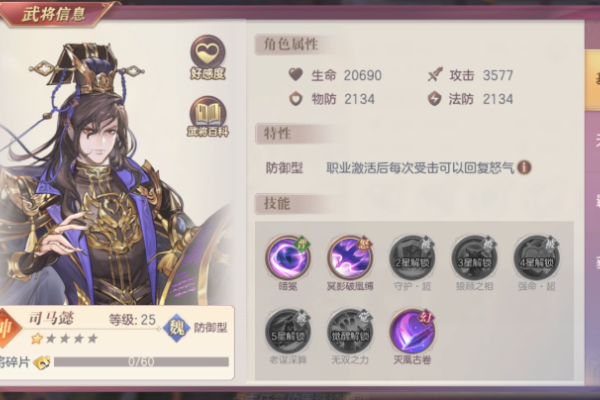Click the hero star rating row

point(65,339)
